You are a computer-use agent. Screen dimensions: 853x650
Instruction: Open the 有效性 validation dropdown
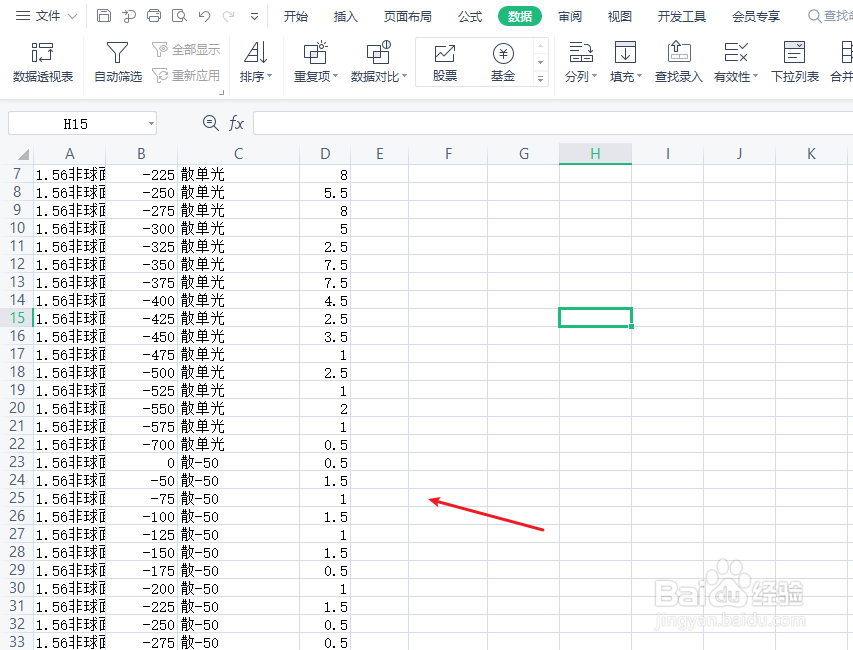tap(735, 62)
